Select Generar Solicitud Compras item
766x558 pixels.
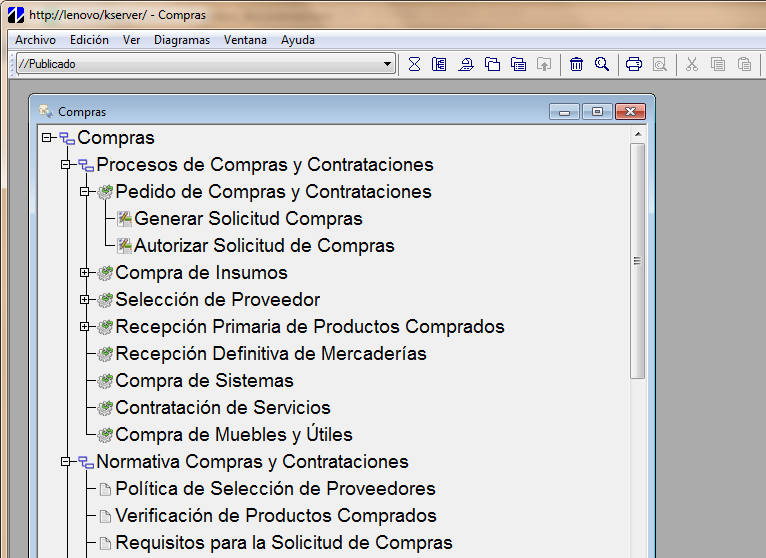click(x=249, y=219)
